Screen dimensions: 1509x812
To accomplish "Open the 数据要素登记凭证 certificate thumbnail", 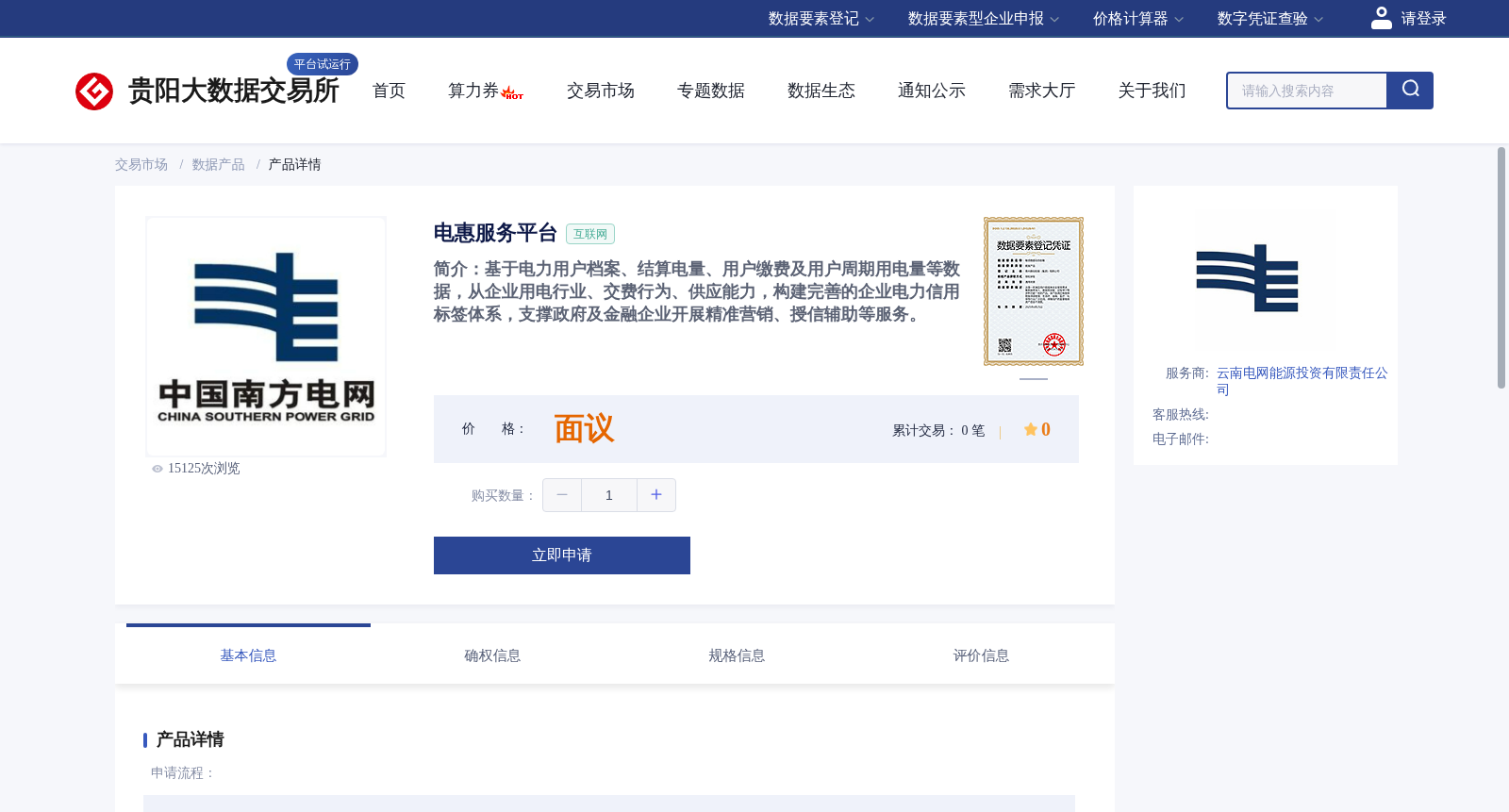I will (x=1034, y=291).
